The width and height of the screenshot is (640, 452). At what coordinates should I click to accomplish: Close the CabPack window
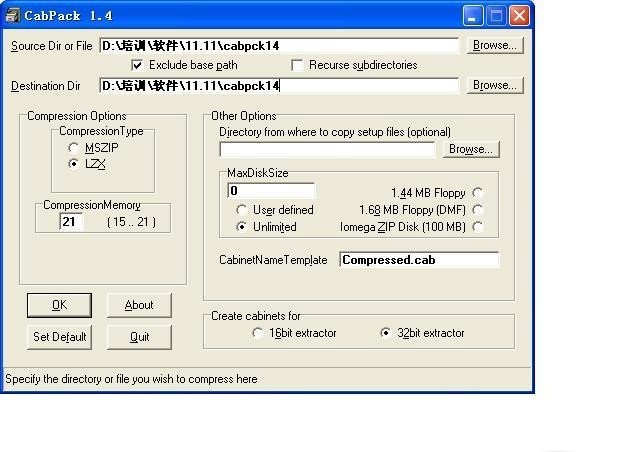click(x=519, y=16)
